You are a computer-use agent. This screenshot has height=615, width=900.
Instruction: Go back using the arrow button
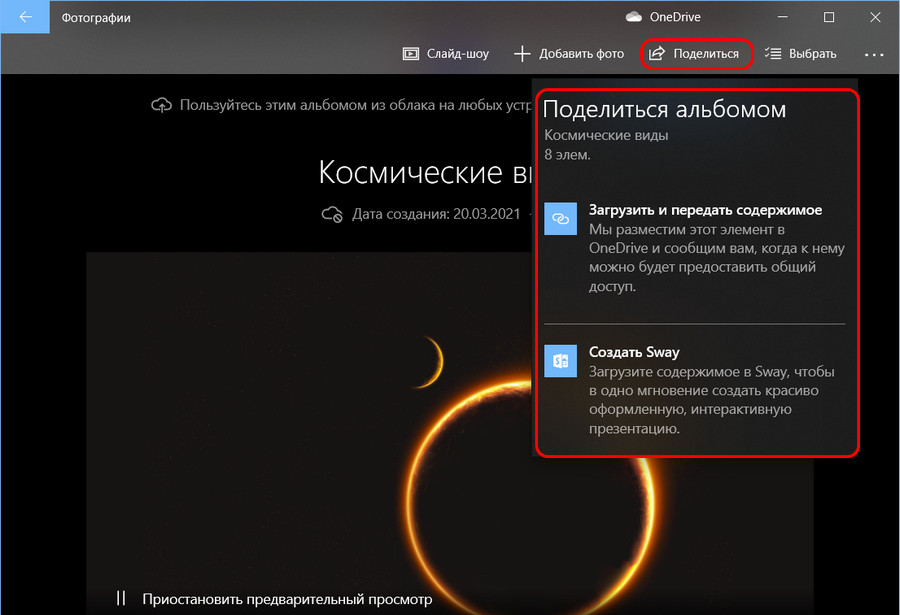point(25,17)
